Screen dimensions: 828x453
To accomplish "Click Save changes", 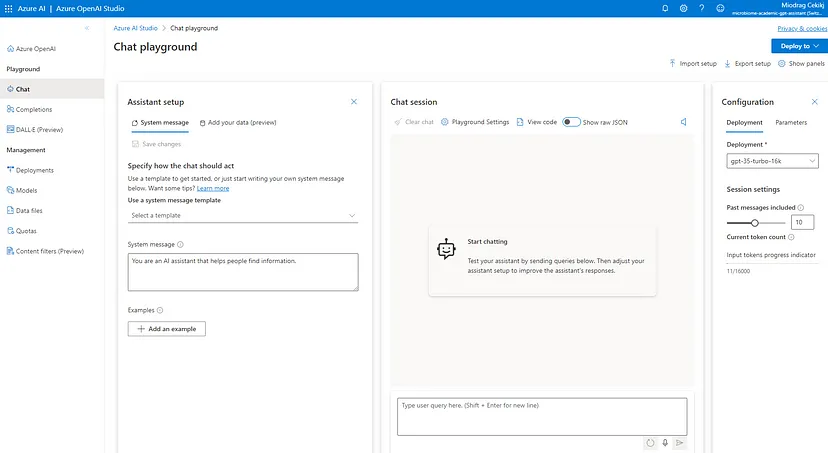I will click(156, 144).
